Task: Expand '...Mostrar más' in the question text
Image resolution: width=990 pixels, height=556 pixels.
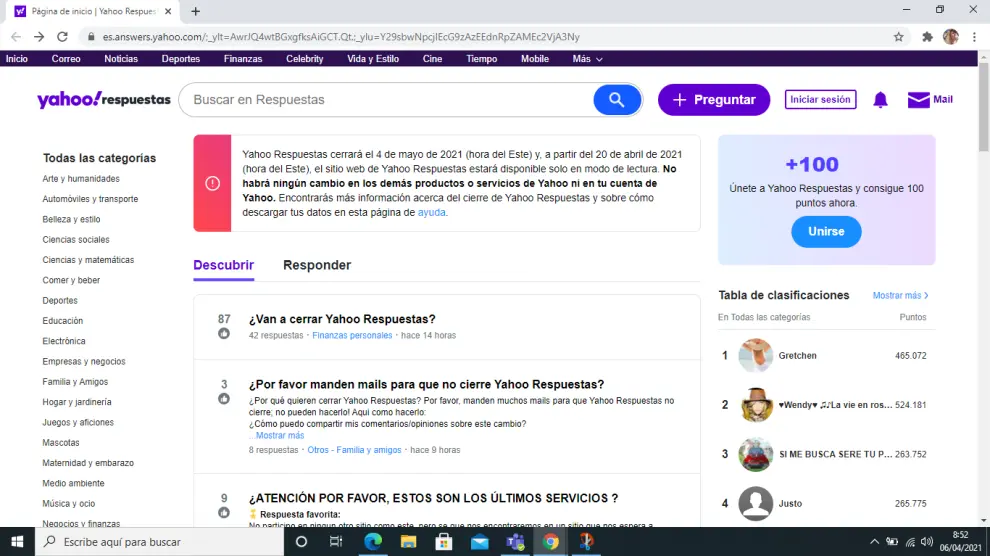Action: [x=277, y=436]
